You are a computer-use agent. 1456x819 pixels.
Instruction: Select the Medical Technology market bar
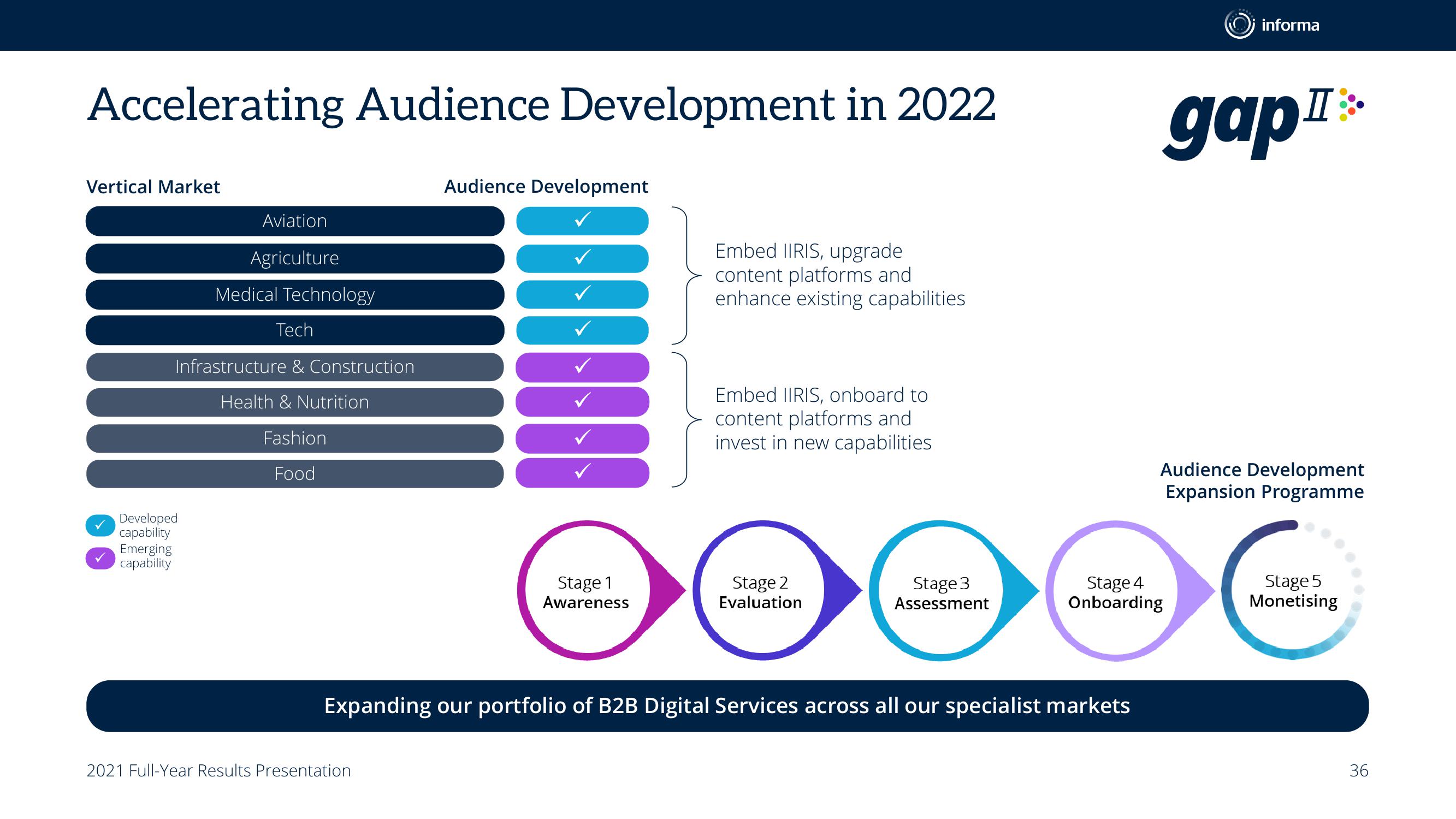click(295, 294)
